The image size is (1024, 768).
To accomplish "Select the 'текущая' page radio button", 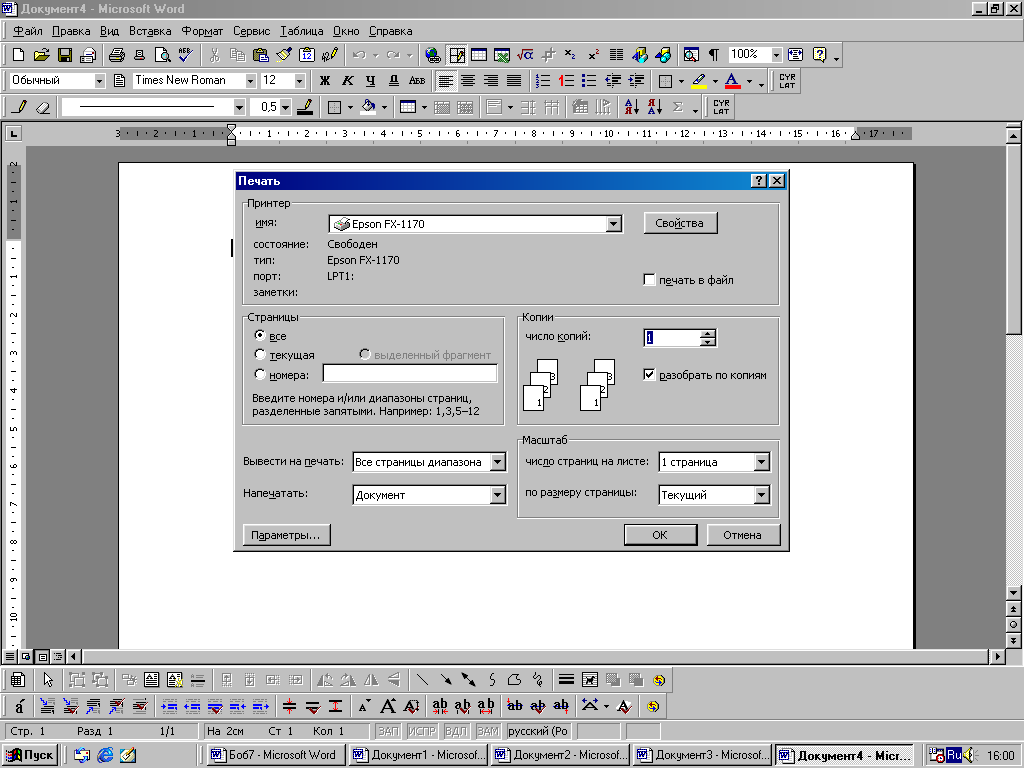I will pos(260,355).
